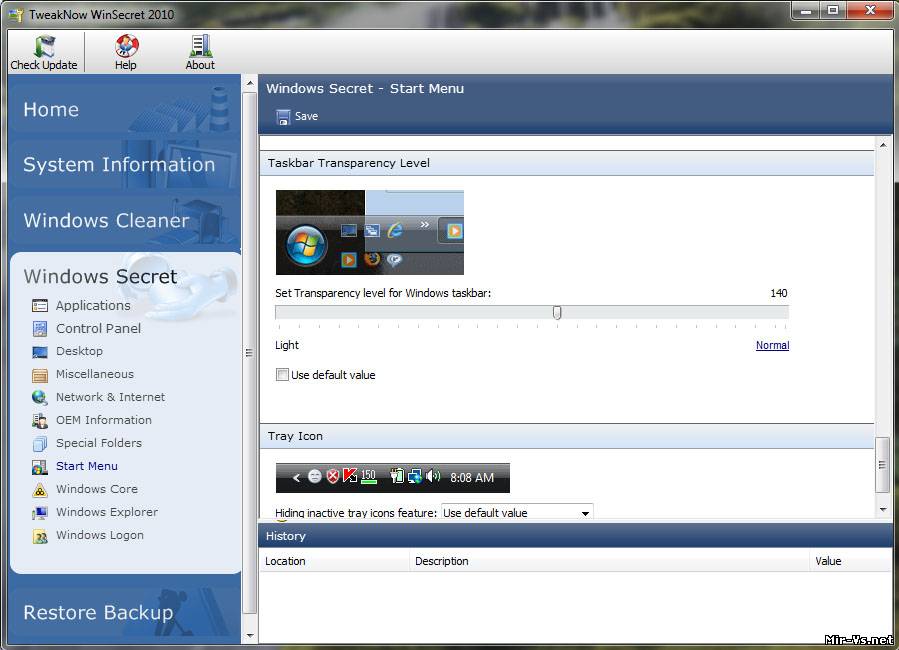Viewport: 899px width, 650px height.
Task: Open the Control Panel sidebar icon
Action: click(x=40, y=329)
